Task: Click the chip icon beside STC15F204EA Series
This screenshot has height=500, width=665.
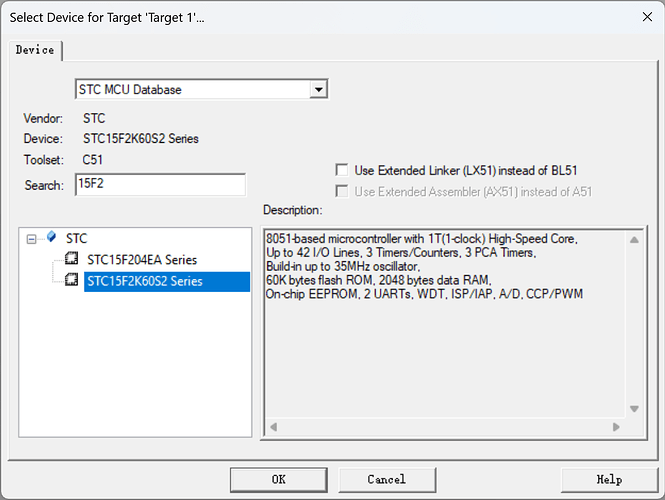Action: click(72, 258)
